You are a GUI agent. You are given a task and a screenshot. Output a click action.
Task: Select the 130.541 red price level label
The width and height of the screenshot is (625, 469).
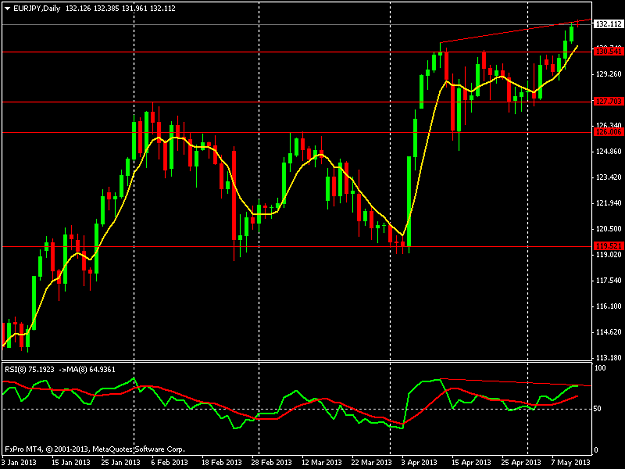pos(608,52)
